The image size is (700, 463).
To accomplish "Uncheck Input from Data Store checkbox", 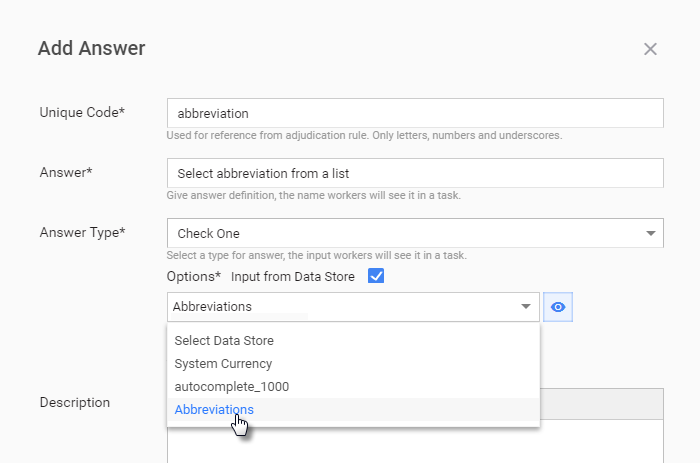I will [376, 276].
